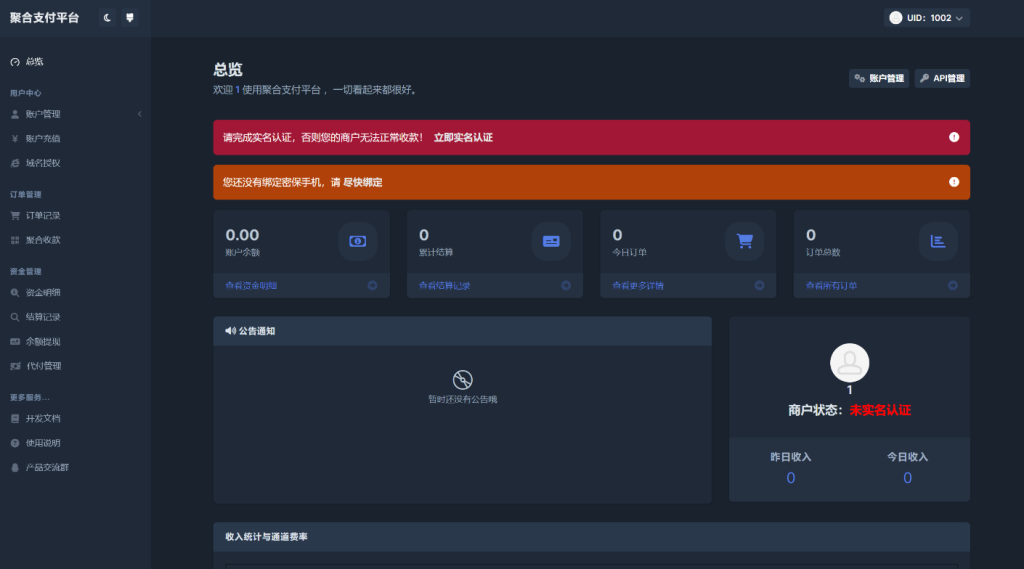Click the shopping cart icon on 今日订单 card
Viewport: 1024px width, 569px height.
pos(744,241)
